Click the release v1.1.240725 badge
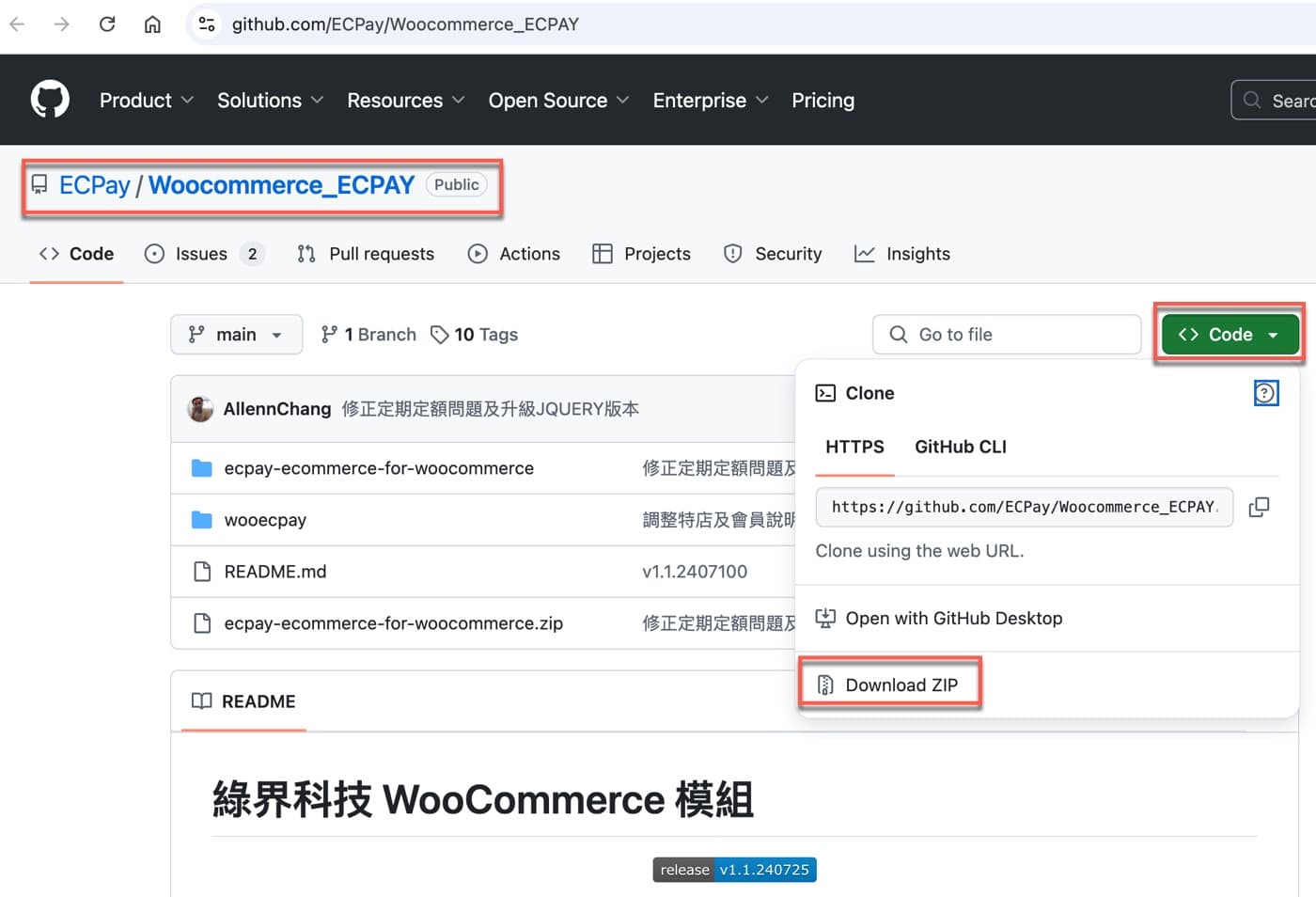 click(x=735, y=870)
